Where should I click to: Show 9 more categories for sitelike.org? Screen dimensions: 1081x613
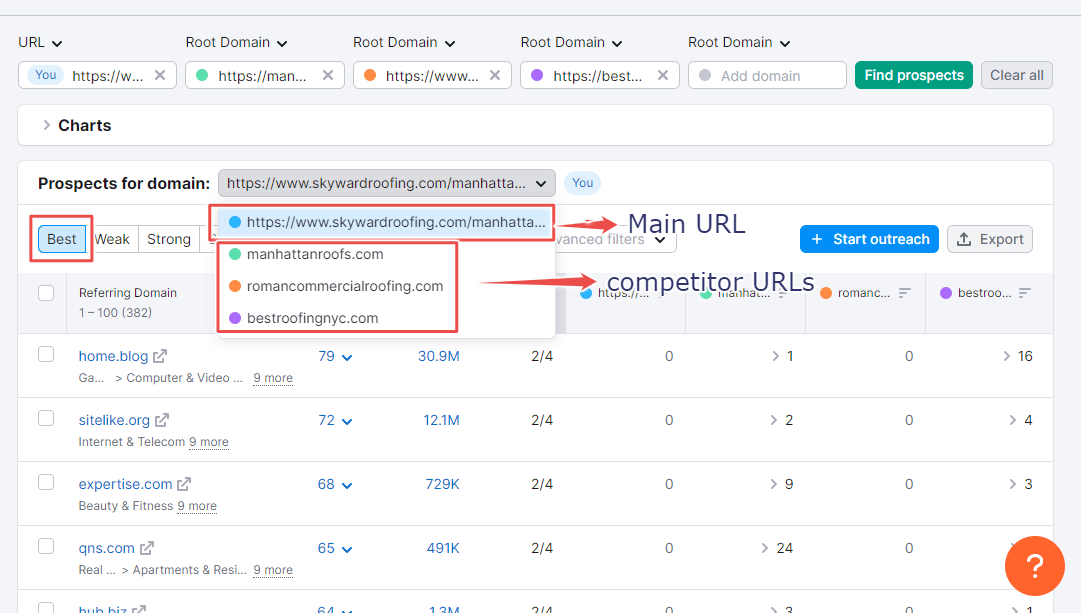[209, 442]
